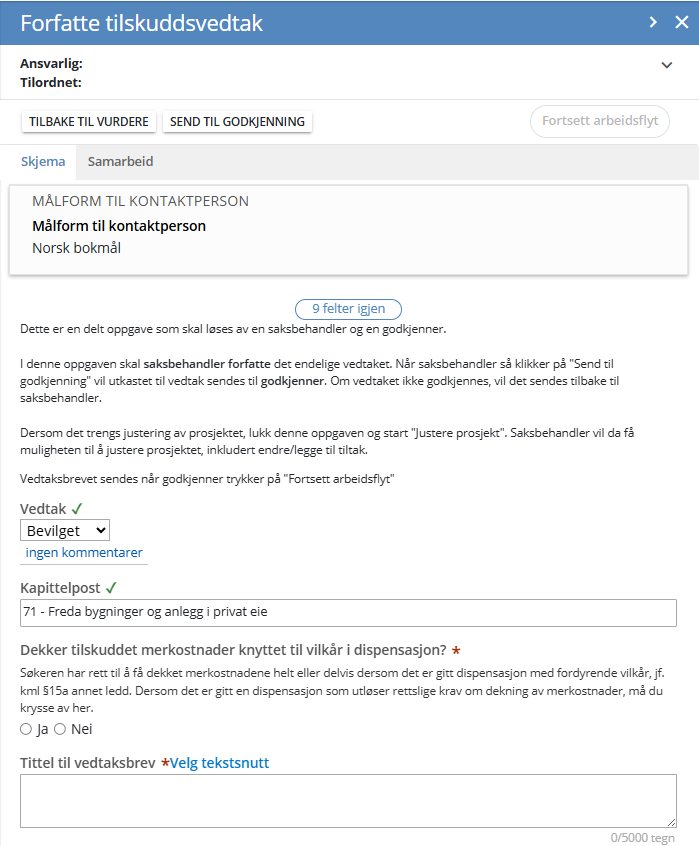Screen dimensions: 699x846
Task: Expand the Ansvarlig/Tilordnet section chevron
Action: pos(666,64)
